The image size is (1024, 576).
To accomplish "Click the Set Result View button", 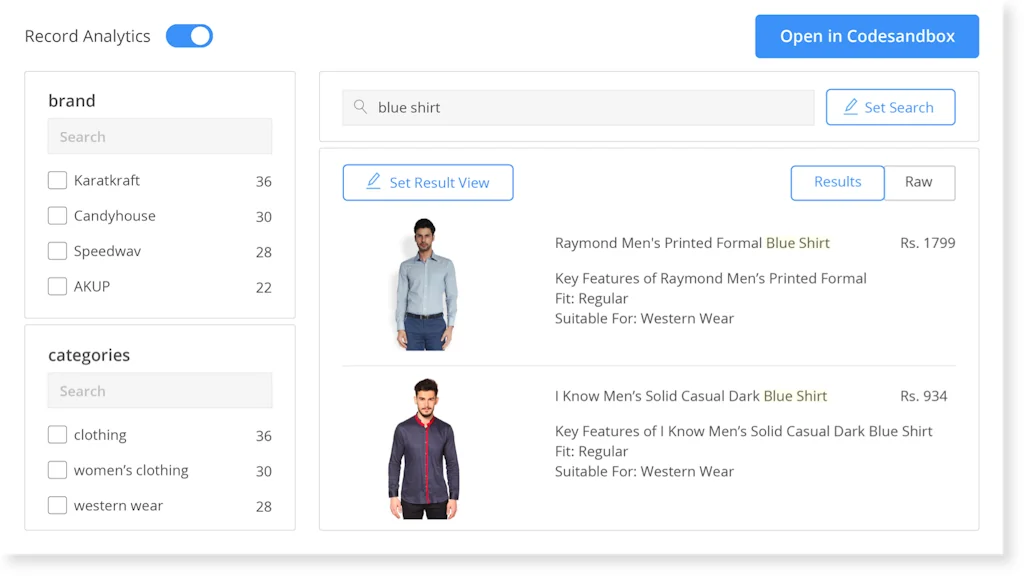I will tap(428, 182).
